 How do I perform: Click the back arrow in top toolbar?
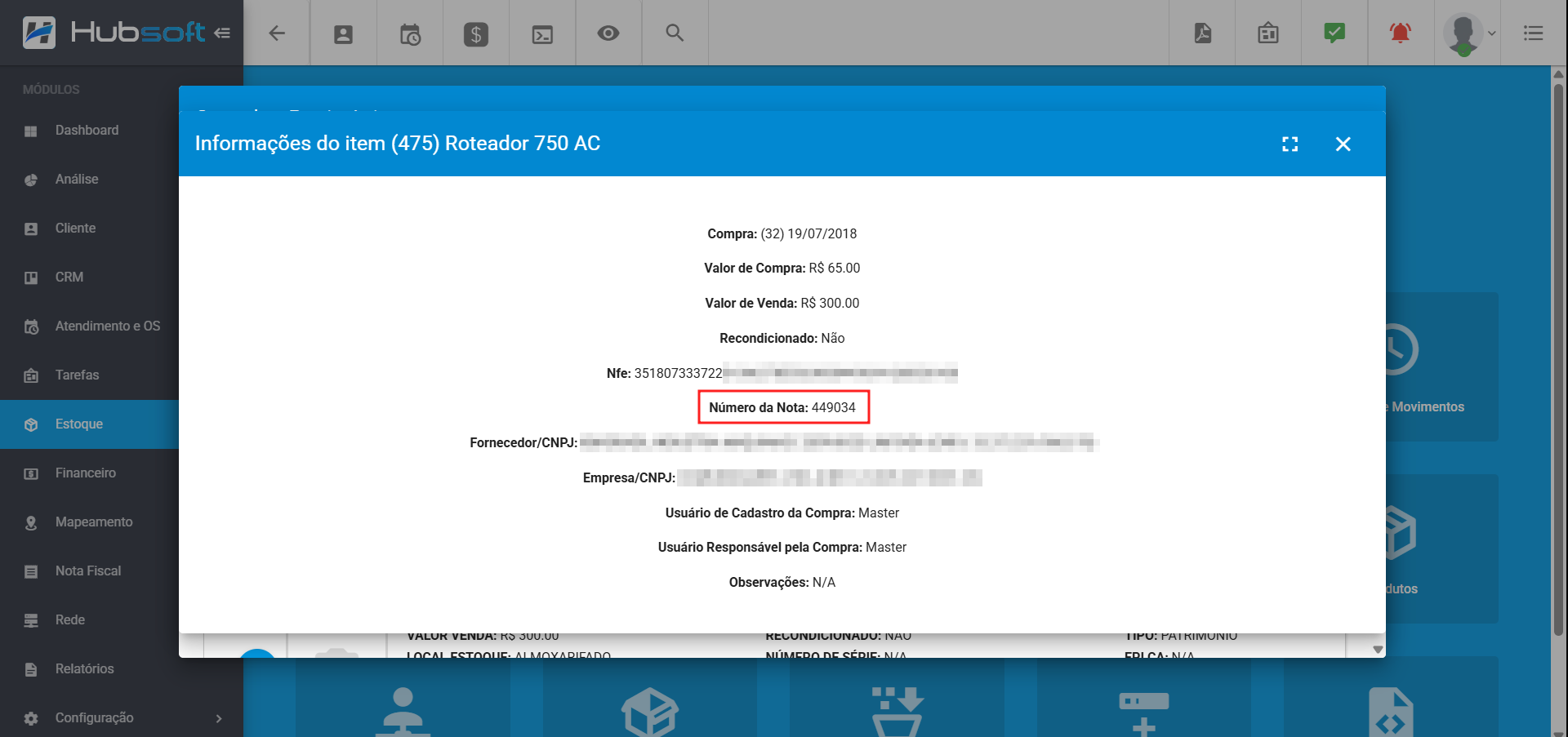tap(277, 33)
